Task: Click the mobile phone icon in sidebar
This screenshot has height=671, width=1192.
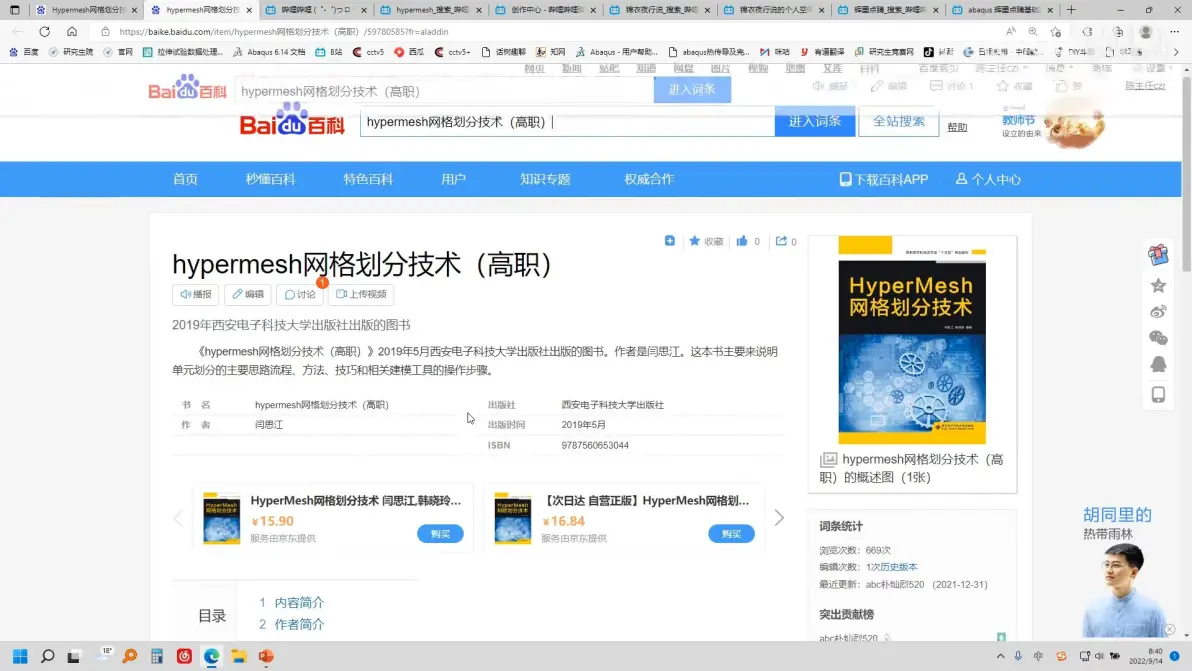Action: [x=1158, y=394]
